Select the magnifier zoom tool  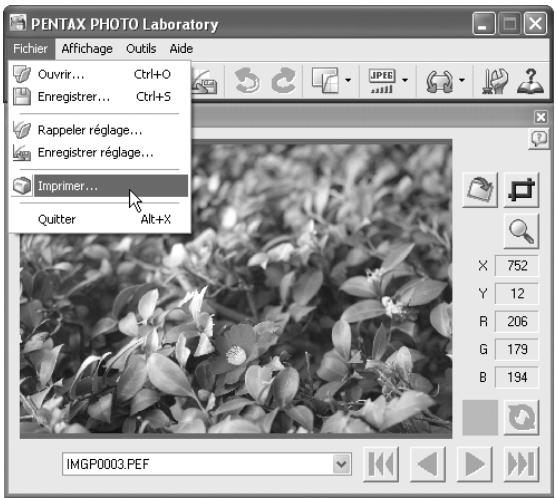pos(521,231)
